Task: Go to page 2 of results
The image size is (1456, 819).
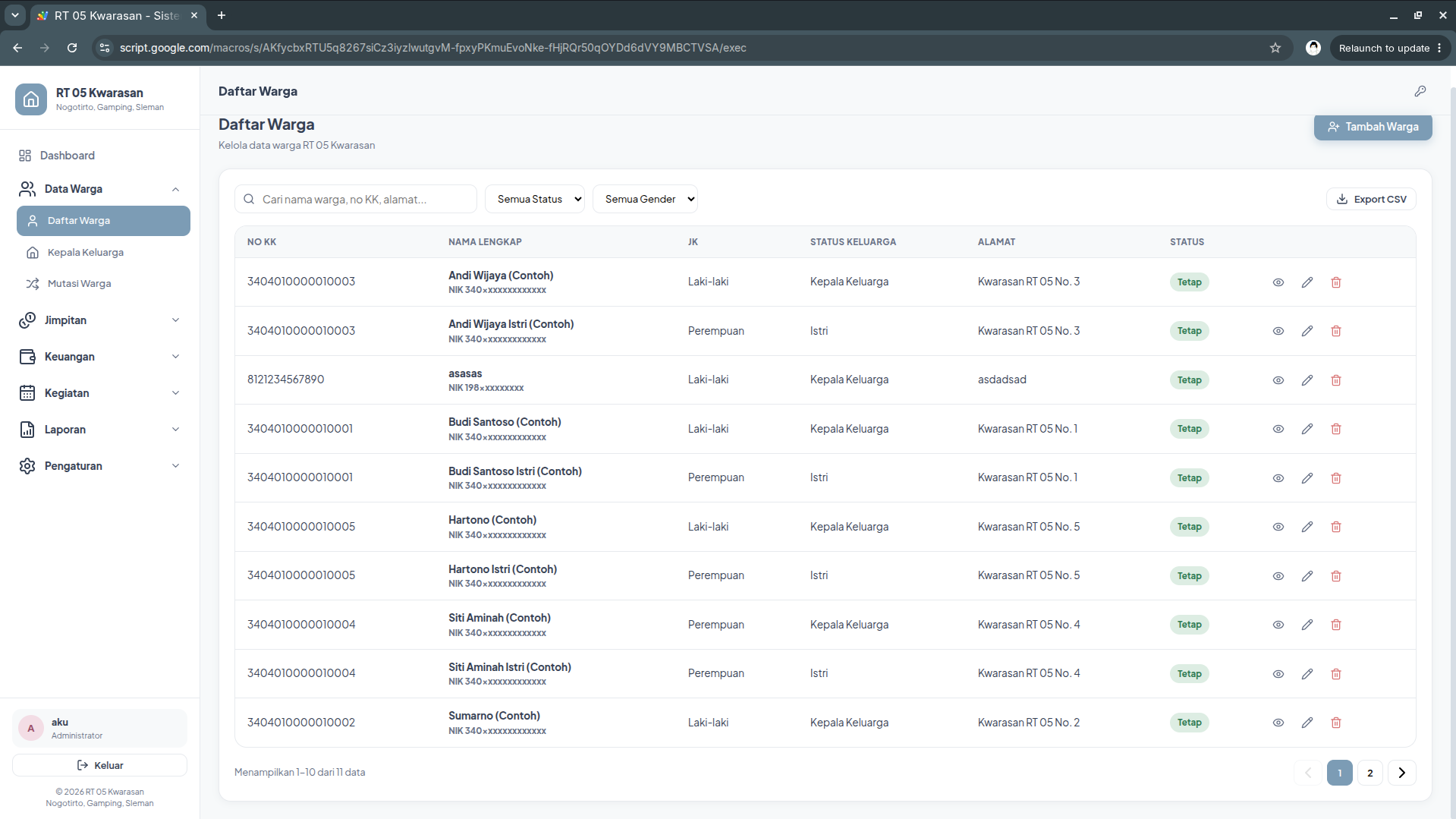Action: [x=1370, y=773]
